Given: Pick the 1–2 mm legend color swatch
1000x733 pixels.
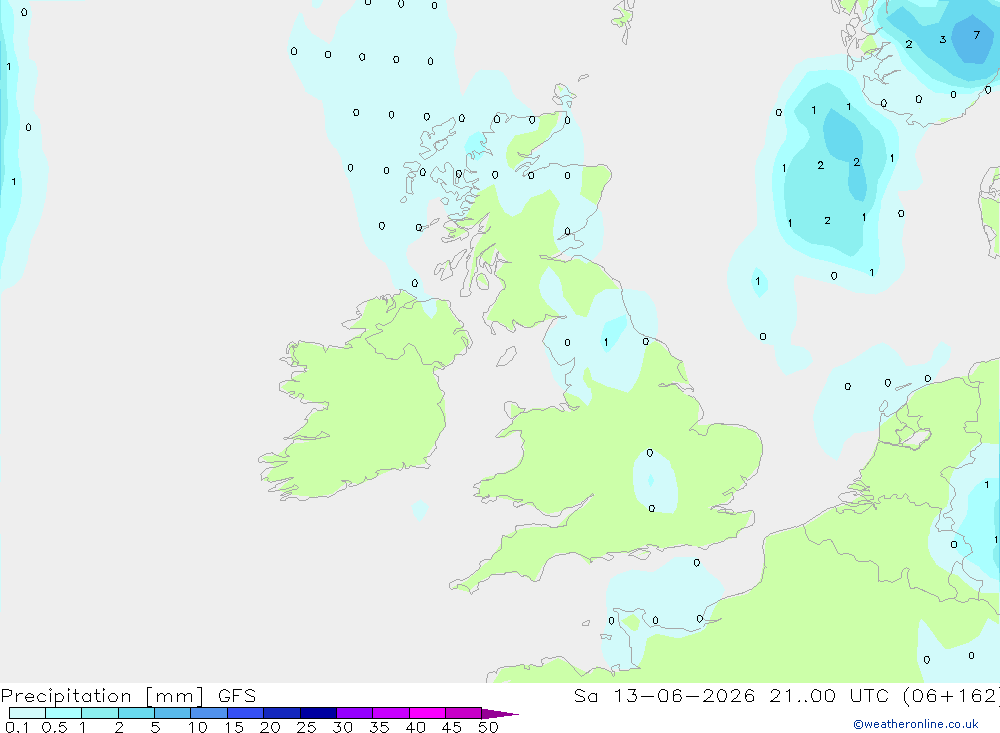Looking at the screenshot, I should click(100, 713).
